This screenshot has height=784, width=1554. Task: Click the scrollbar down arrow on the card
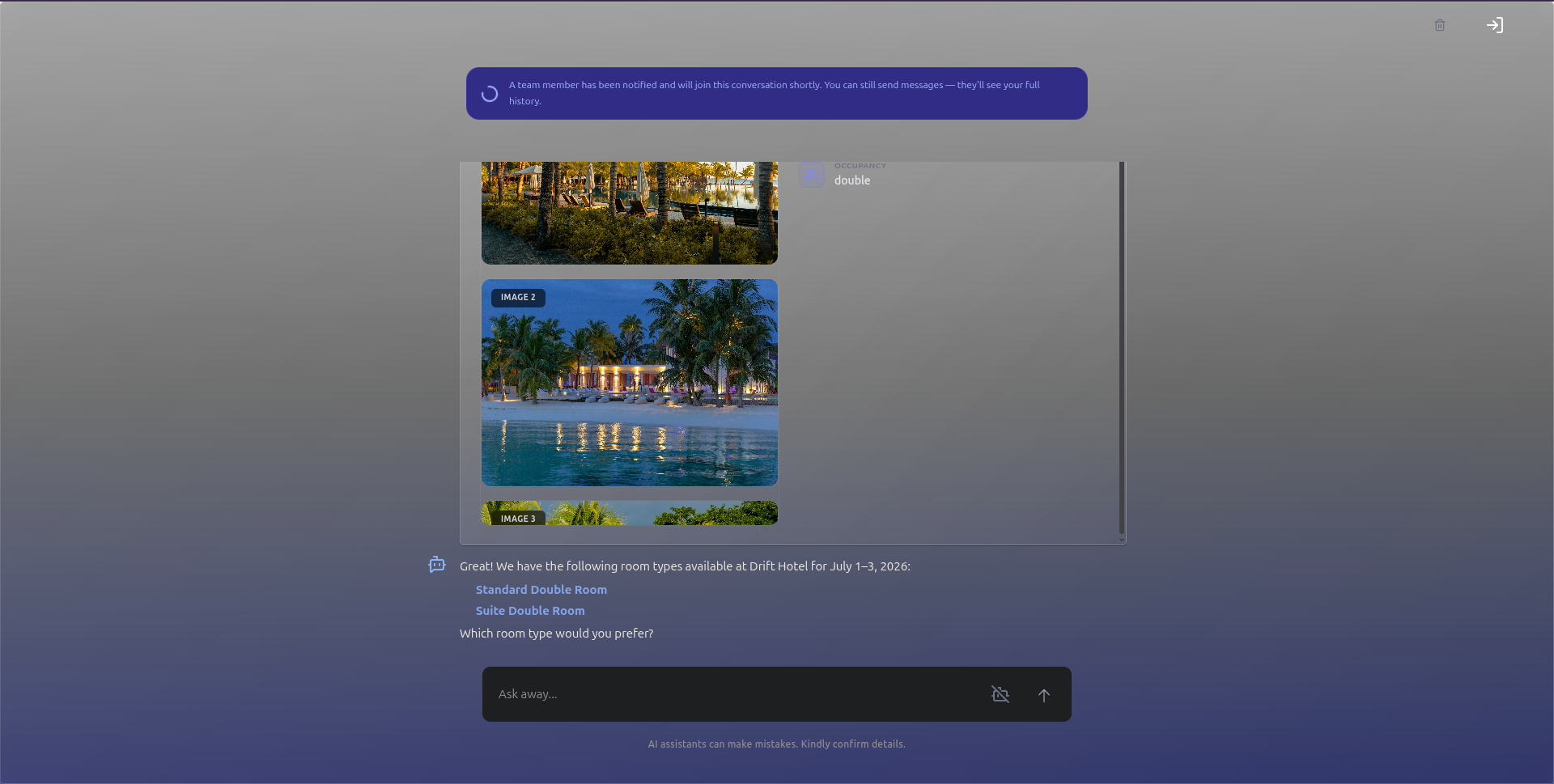1122,539
